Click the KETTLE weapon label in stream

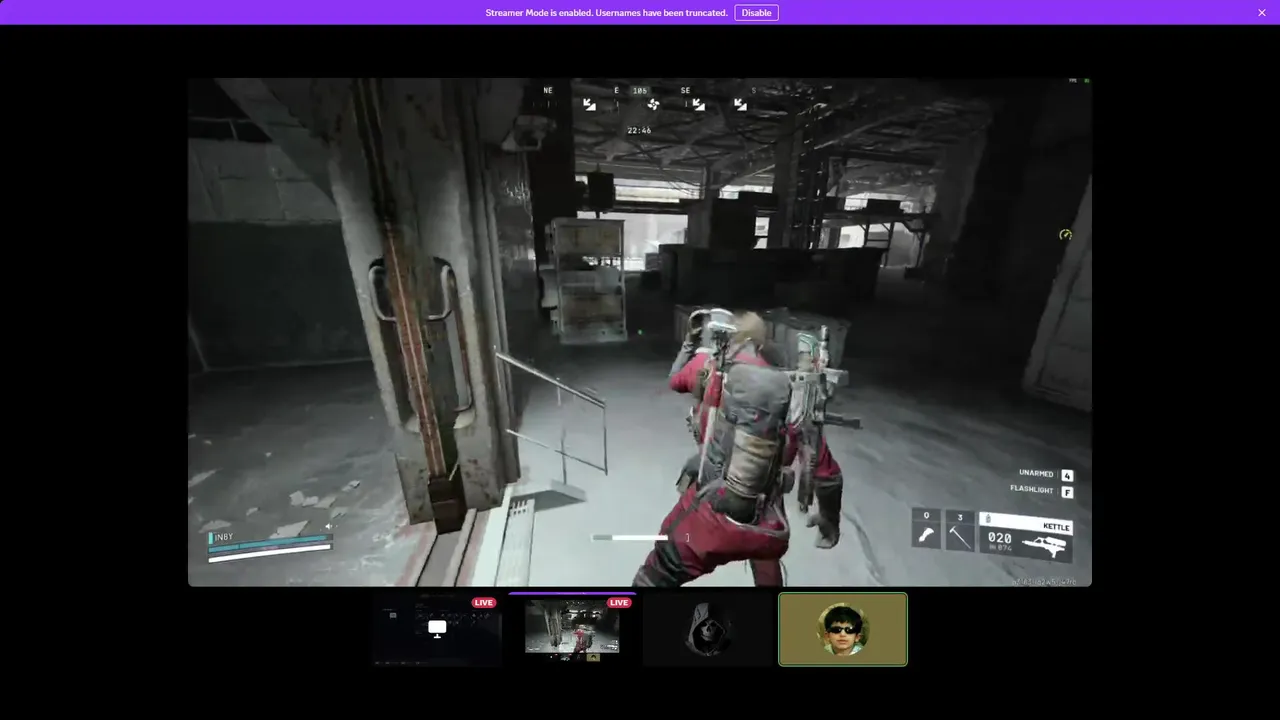[x=1056, y=527]
